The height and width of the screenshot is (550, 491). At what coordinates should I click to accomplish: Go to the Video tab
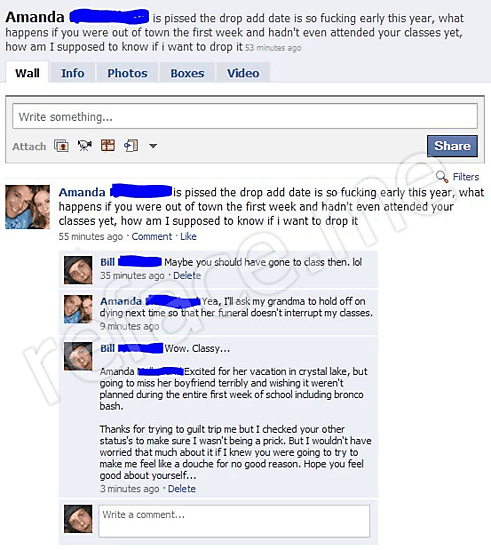243,73
